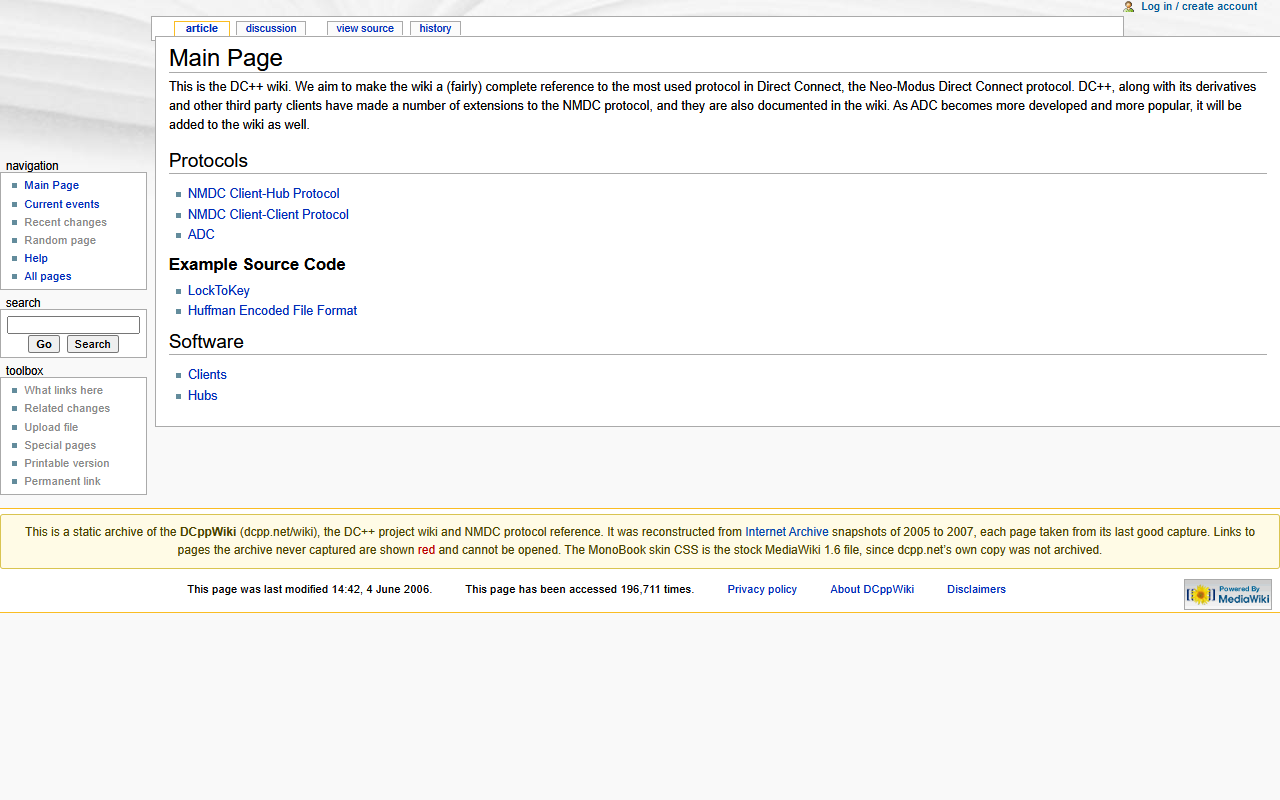
Task: Click Log in / create account link
Action: (1199, 6)
